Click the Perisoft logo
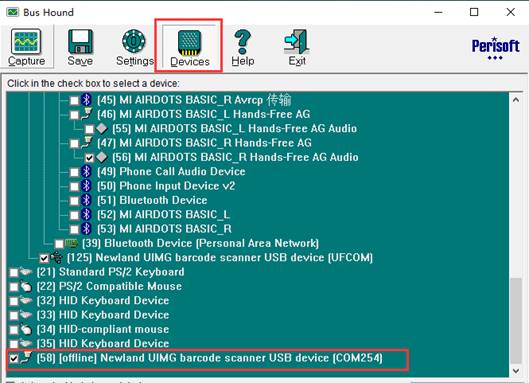529x383 pixels. coord(495,48)
